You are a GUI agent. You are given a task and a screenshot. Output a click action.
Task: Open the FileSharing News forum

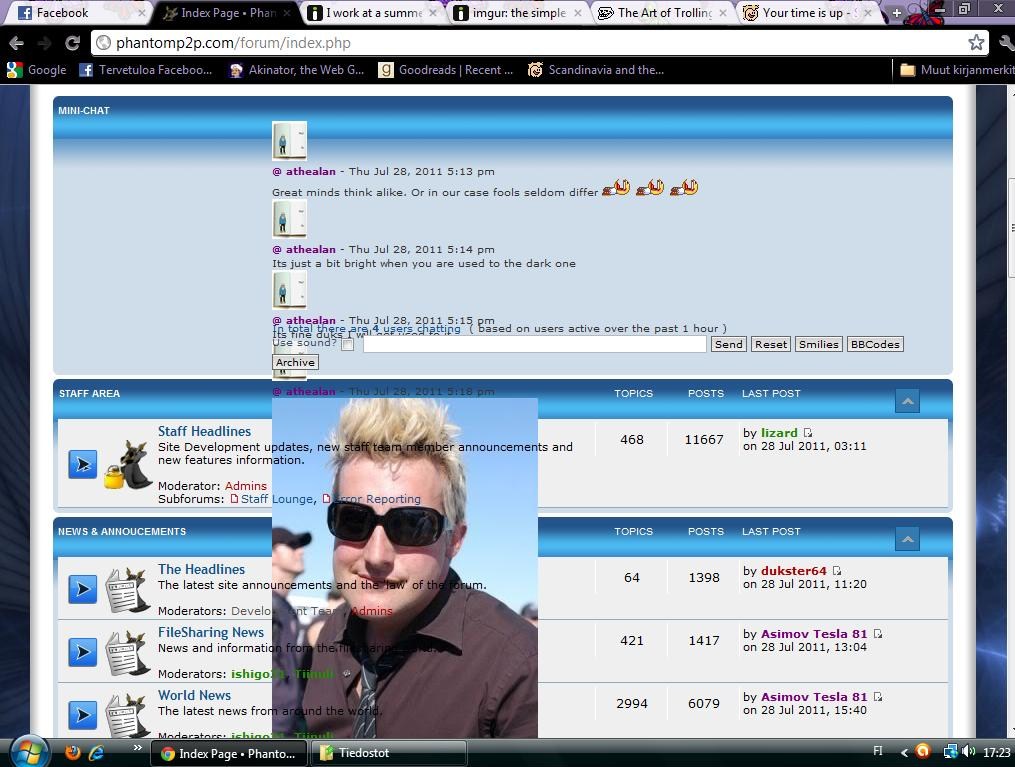[211, 632]
